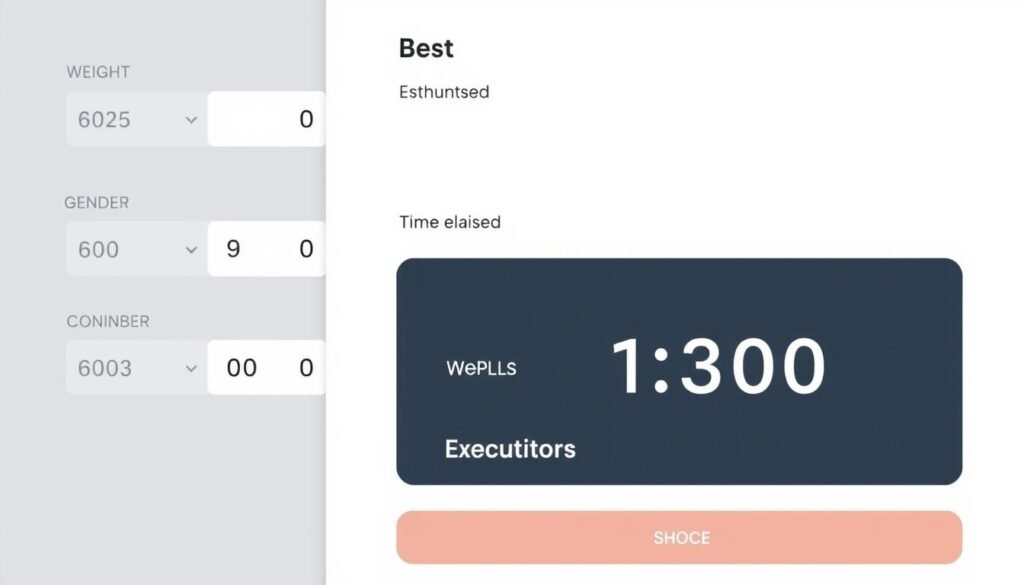This screenshot has height=585, width=1024.
Task: Click the chevron on the WEIGHT selector
Action: coord(190,119)
